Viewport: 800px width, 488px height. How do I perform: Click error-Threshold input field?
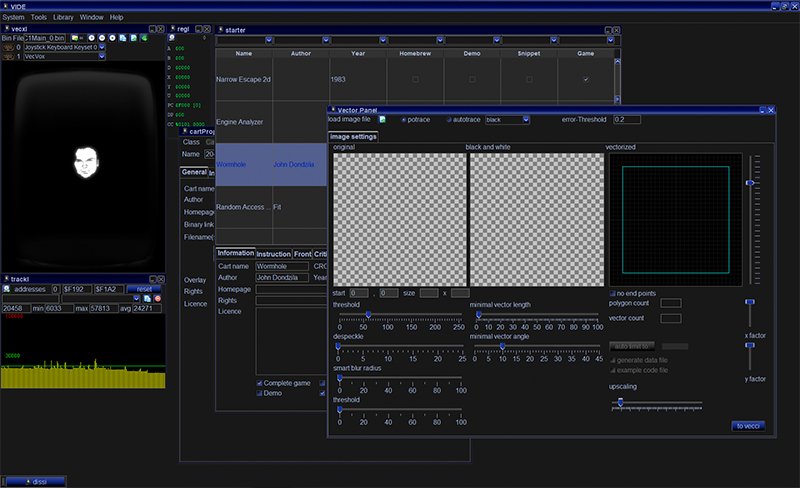pyautogui.click(x=627, y=119)
